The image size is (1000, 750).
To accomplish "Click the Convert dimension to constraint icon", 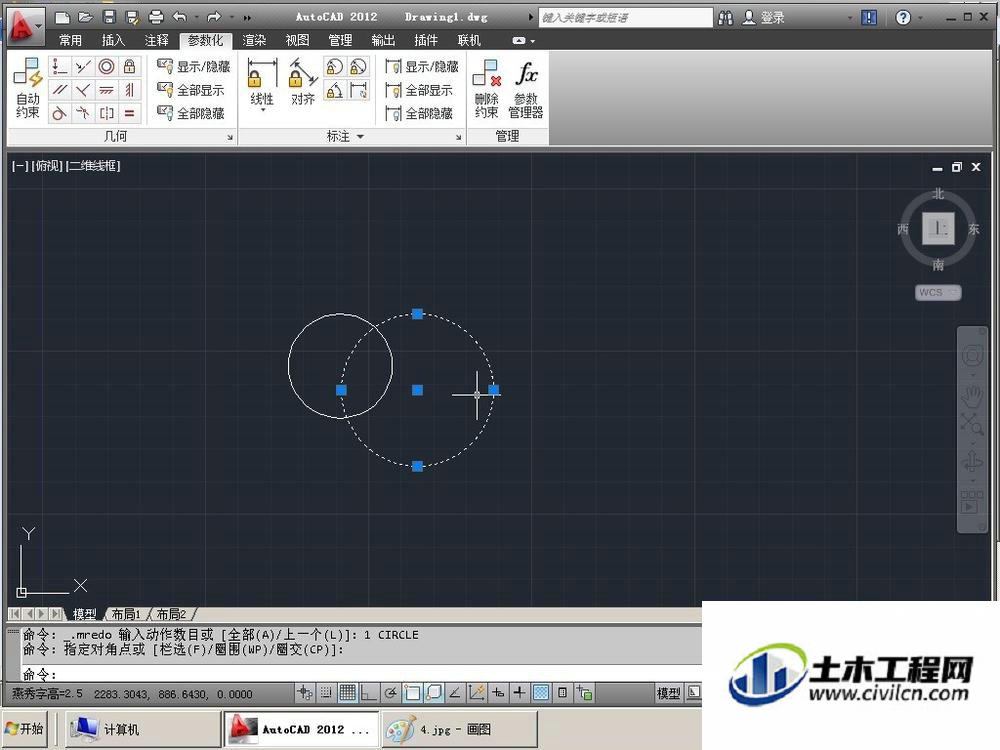I will [x=358, y=91].
